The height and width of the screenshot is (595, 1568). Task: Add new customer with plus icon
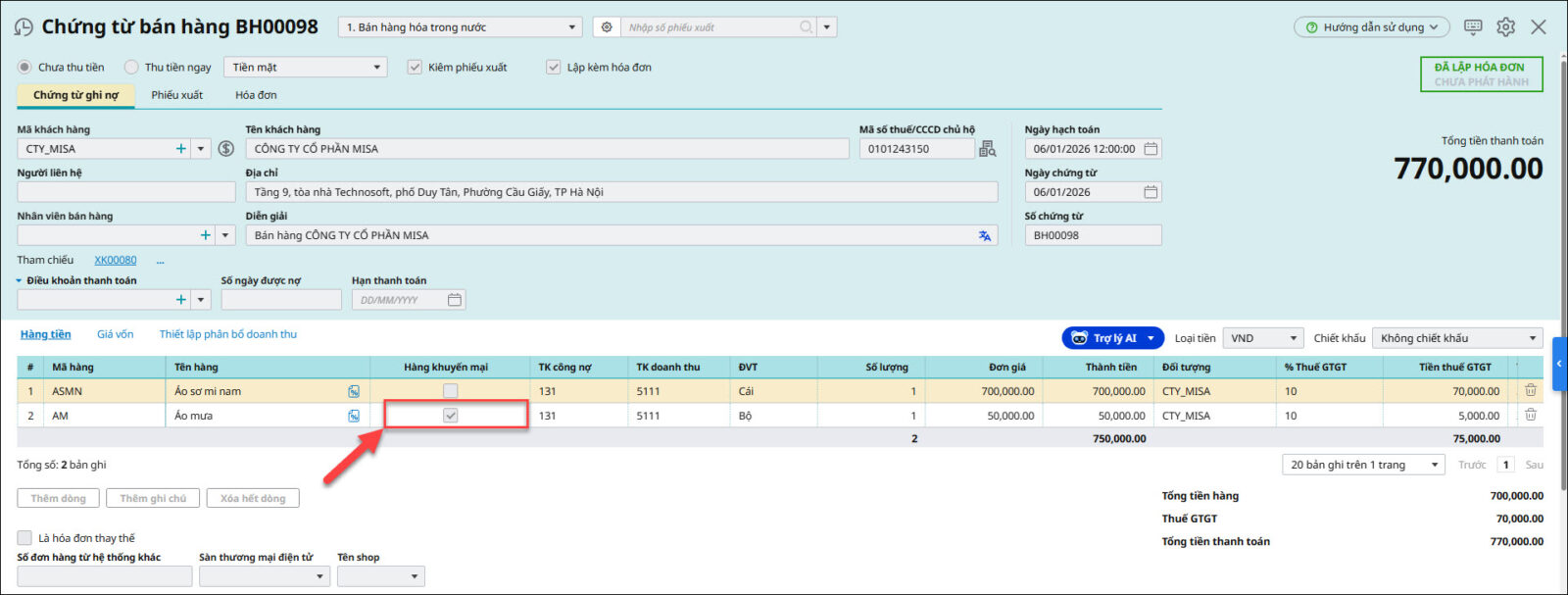pos(180,149)
